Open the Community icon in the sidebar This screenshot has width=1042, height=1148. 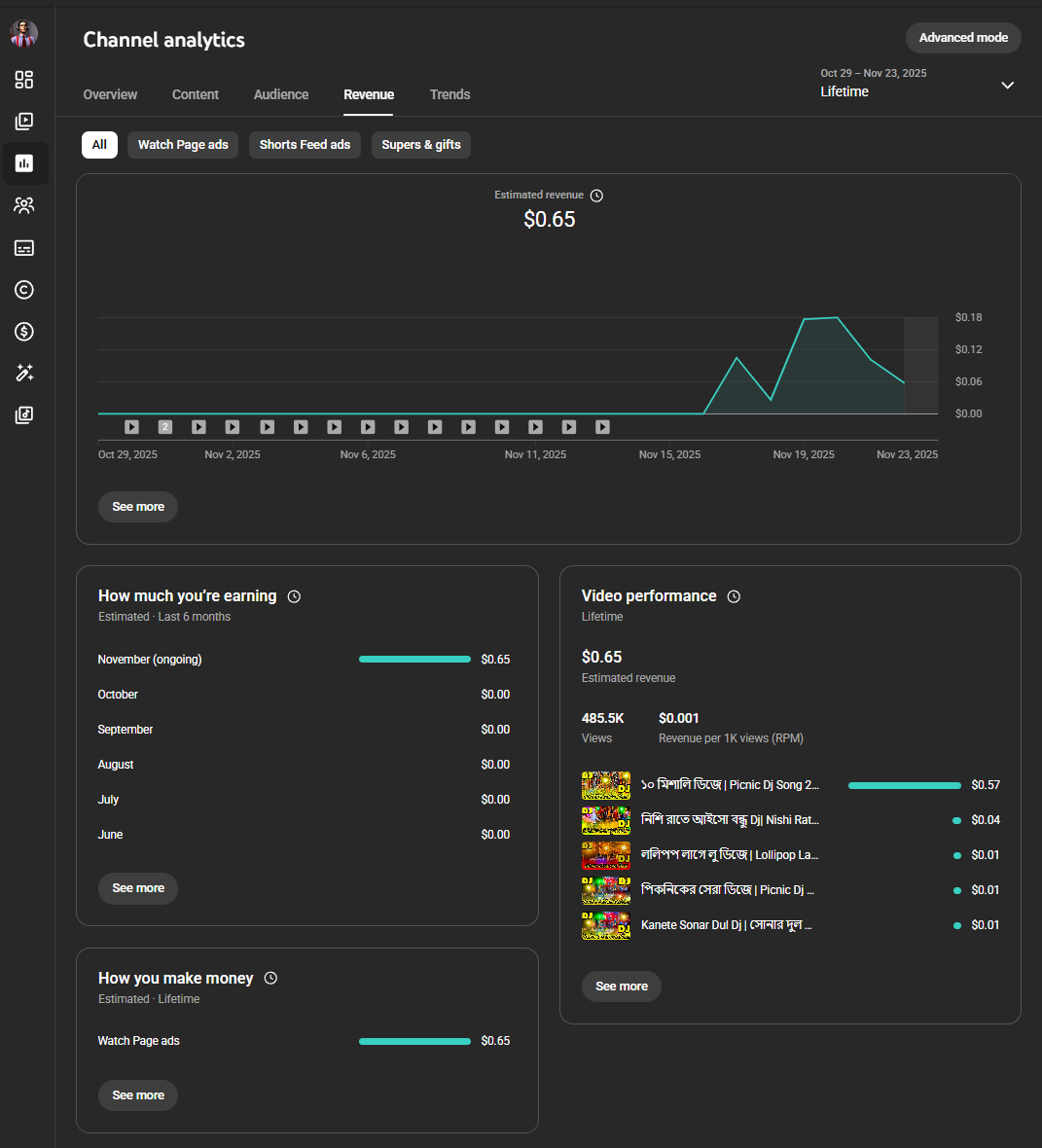24,205
